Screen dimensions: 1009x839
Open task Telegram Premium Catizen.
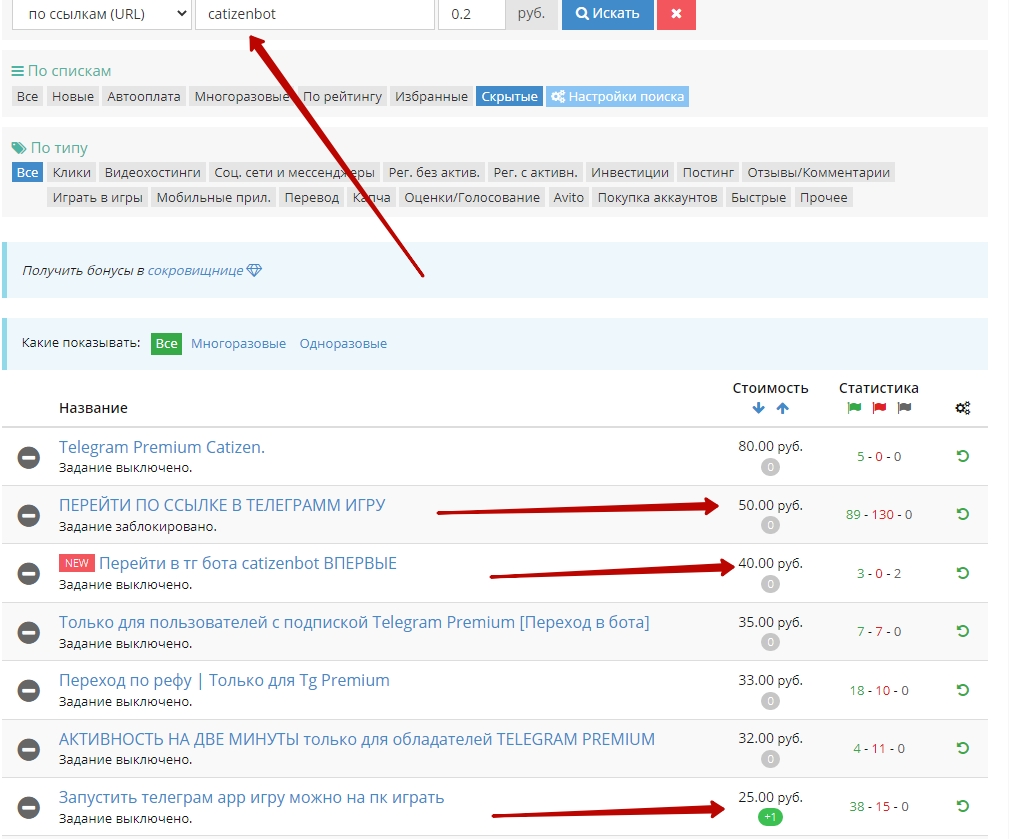pos(162,447)
